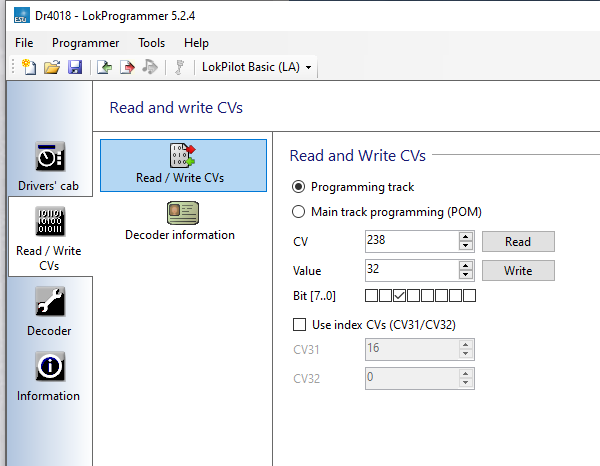Viewport: 600px width, 466px height.
Task: Click into the Value field showing 32
Action: coord(412,270)
